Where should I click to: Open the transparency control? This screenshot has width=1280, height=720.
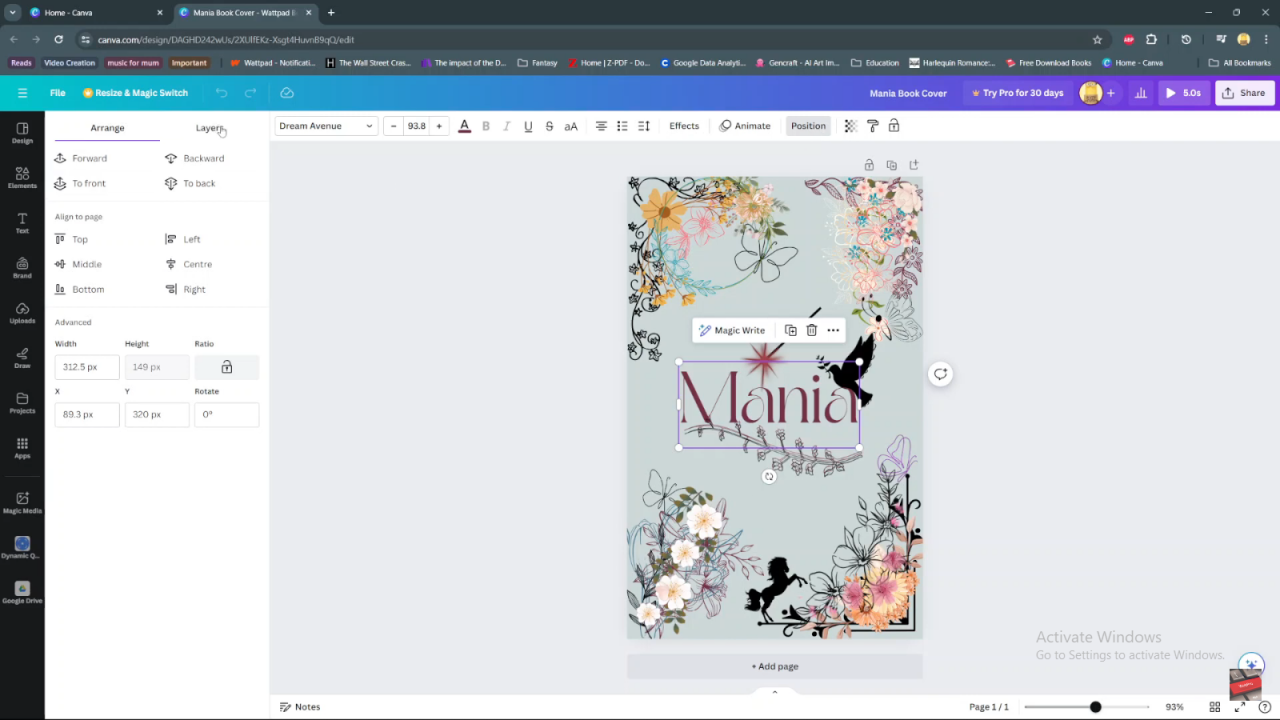coord(850,126)
